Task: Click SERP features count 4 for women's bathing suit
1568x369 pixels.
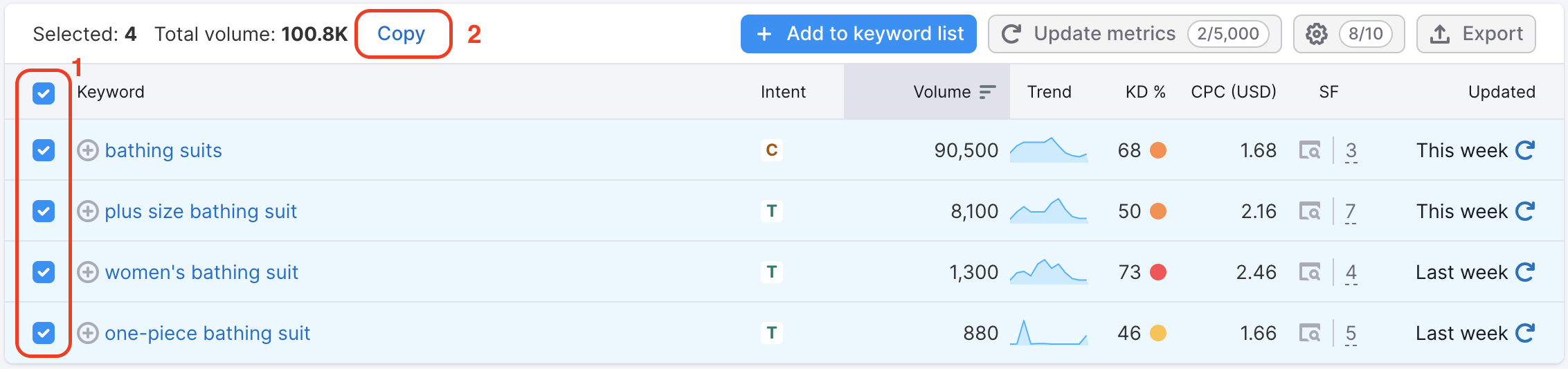Action: click(1351, 273)
